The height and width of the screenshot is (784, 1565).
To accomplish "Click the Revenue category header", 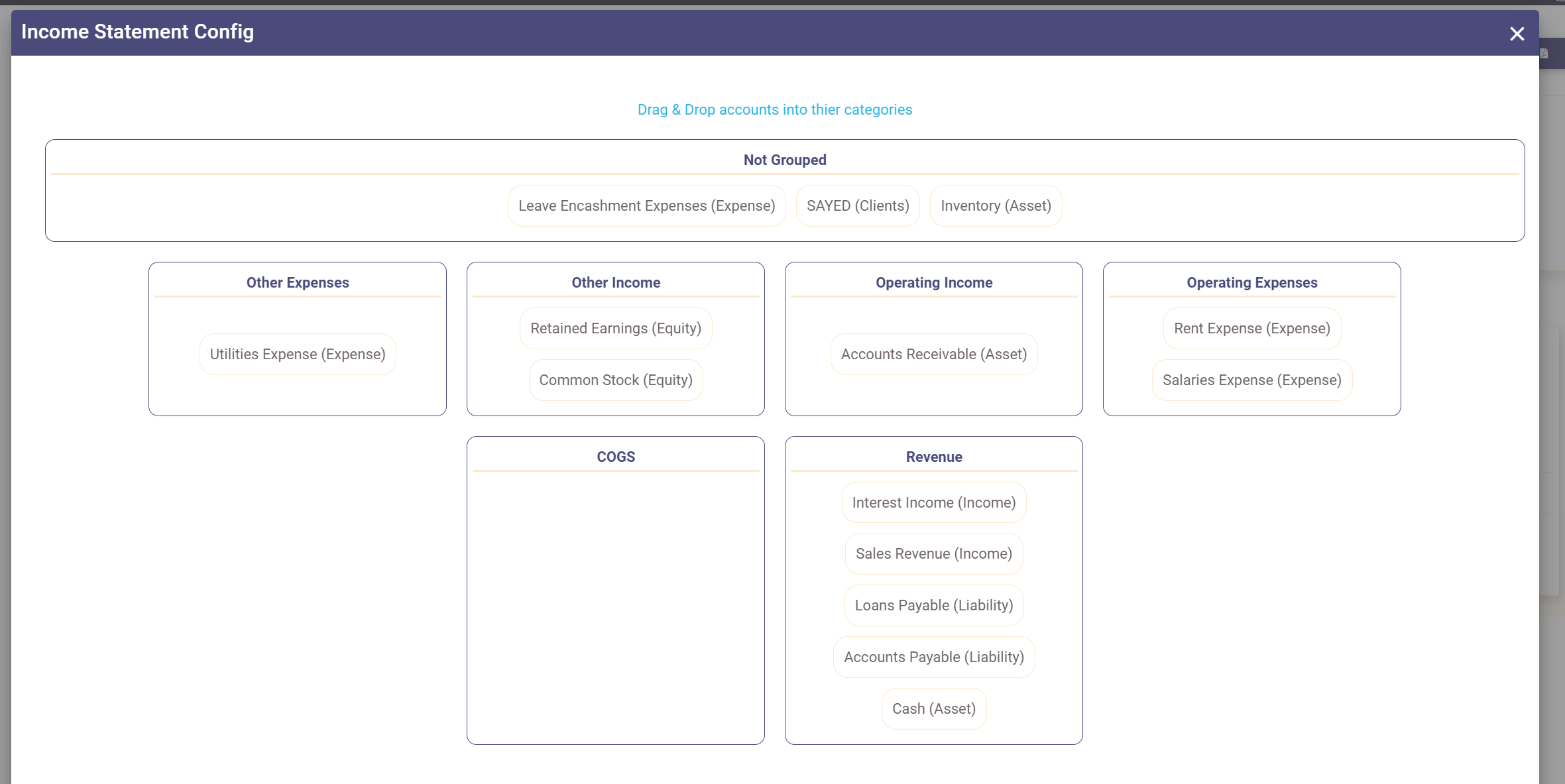I will tap(933, 457).
